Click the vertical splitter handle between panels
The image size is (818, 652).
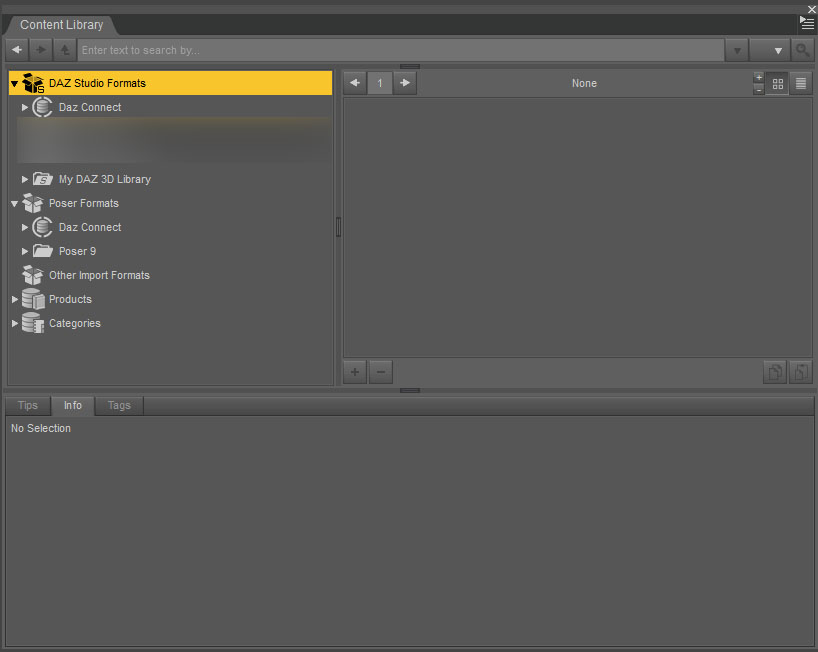pos(338,227)
